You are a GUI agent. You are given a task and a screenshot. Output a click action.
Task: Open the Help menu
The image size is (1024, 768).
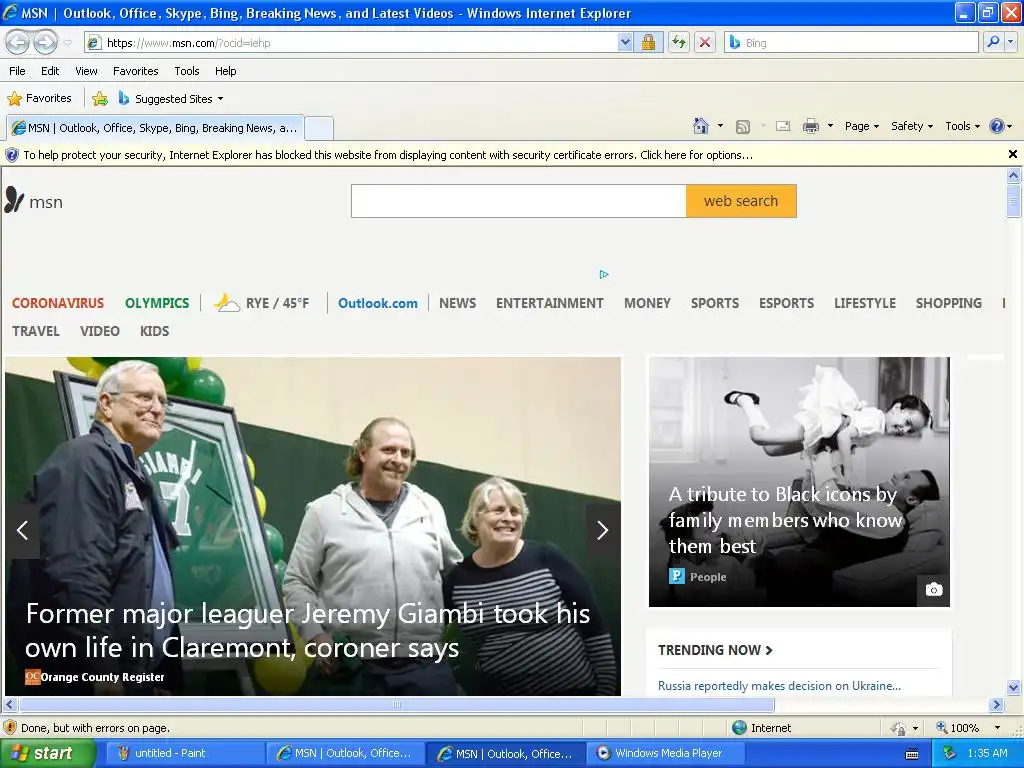point(225,71)
